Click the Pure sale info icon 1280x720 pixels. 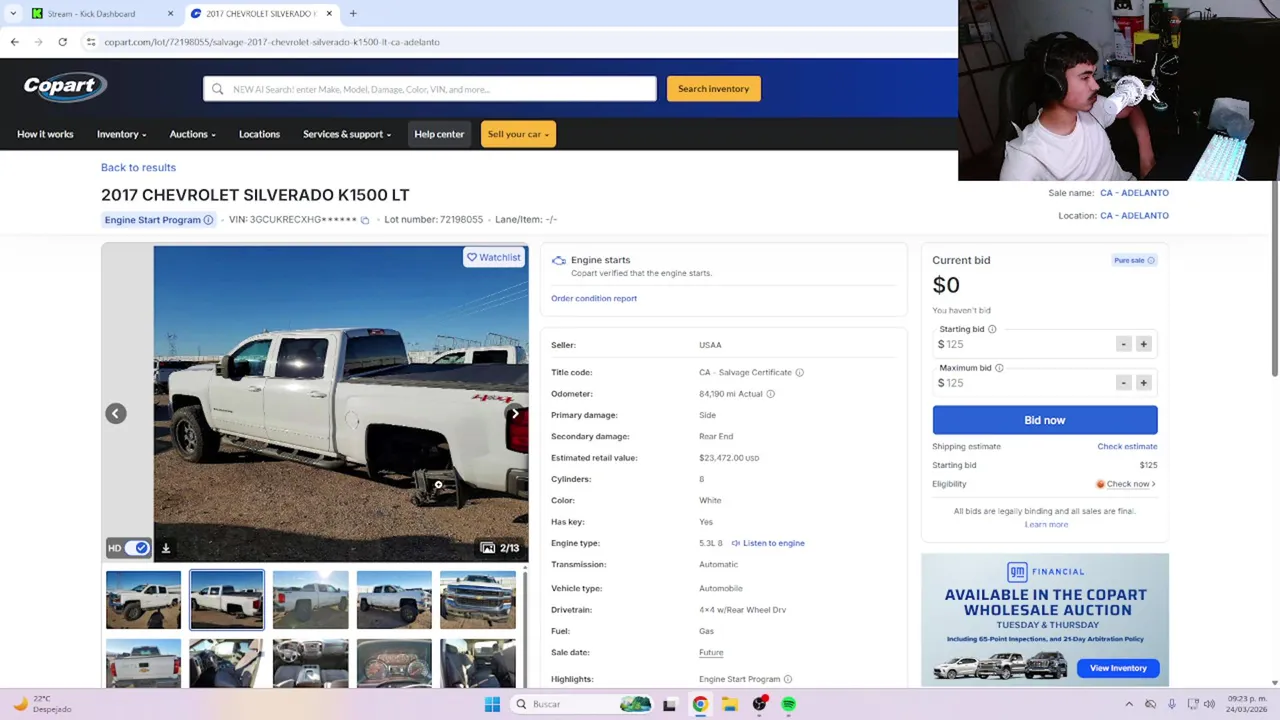click(1151, 261)
